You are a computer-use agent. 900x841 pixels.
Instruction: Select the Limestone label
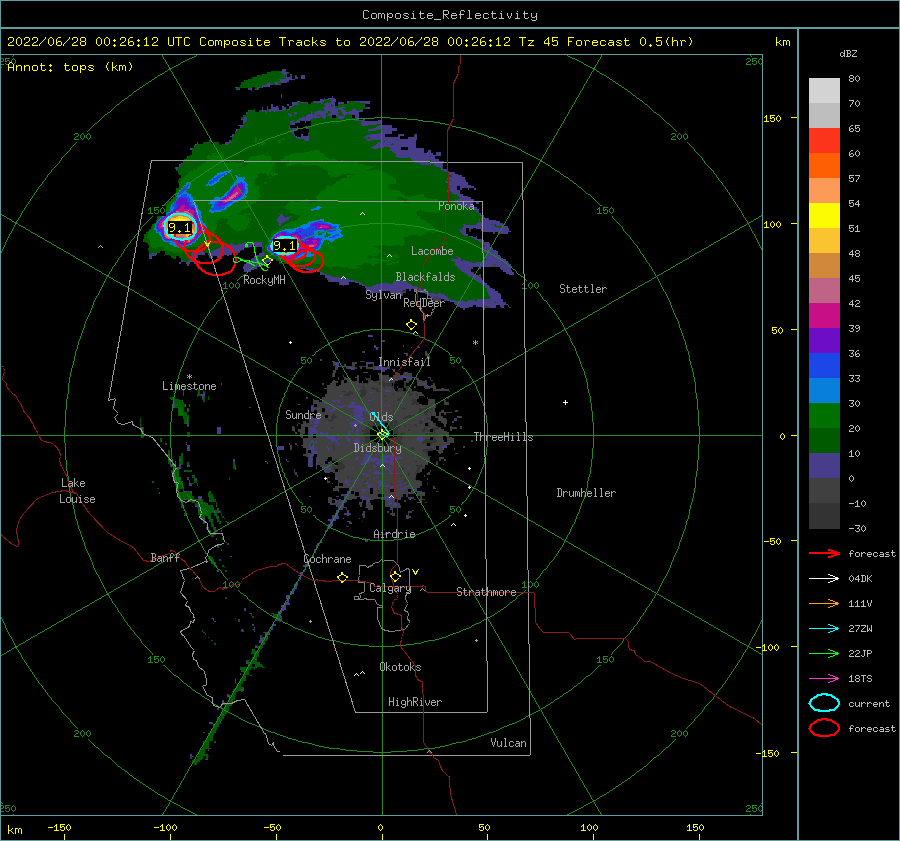click(189, 386)
